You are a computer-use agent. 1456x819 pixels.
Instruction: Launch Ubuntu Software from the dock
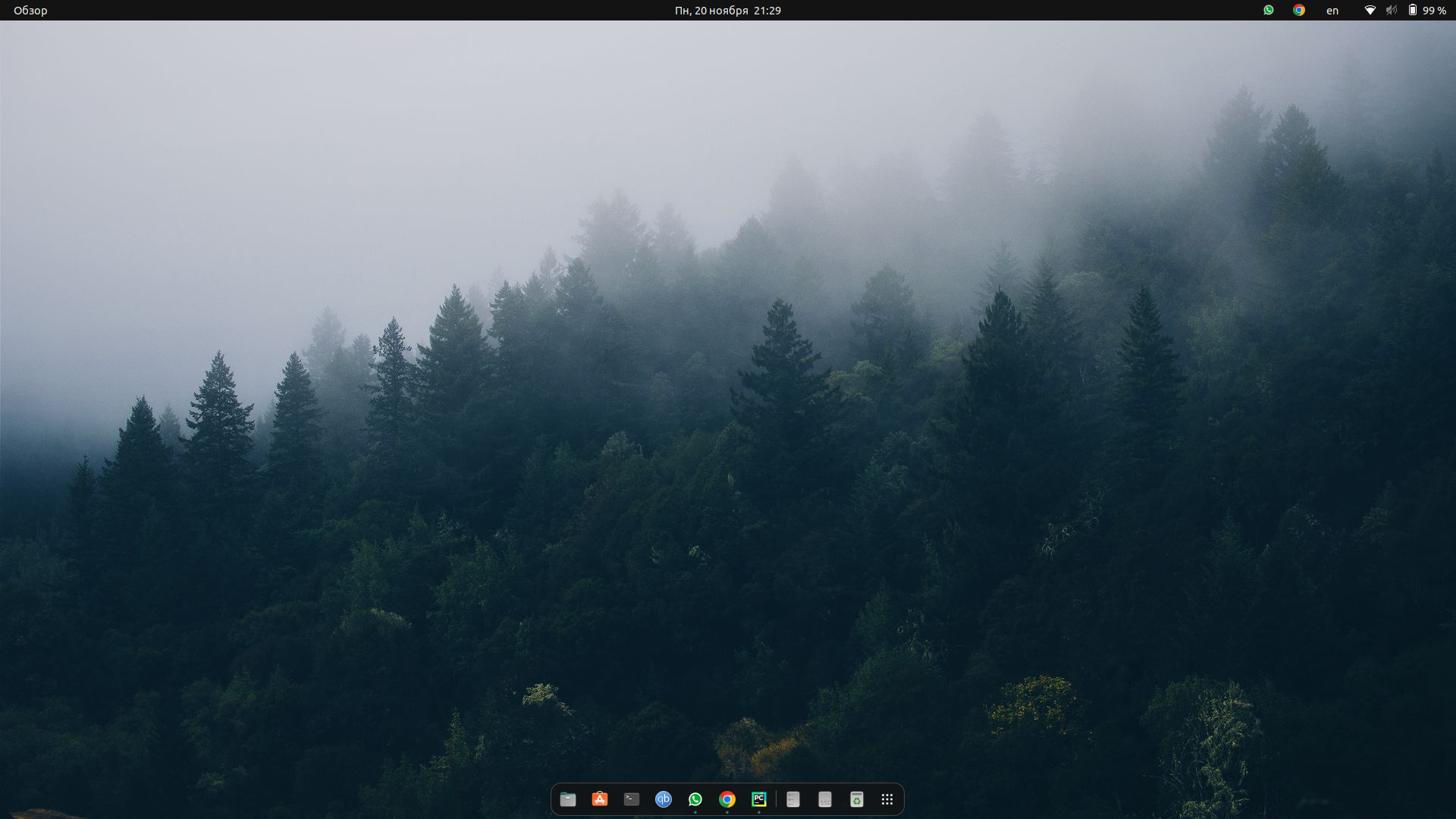tap(600, 799)
